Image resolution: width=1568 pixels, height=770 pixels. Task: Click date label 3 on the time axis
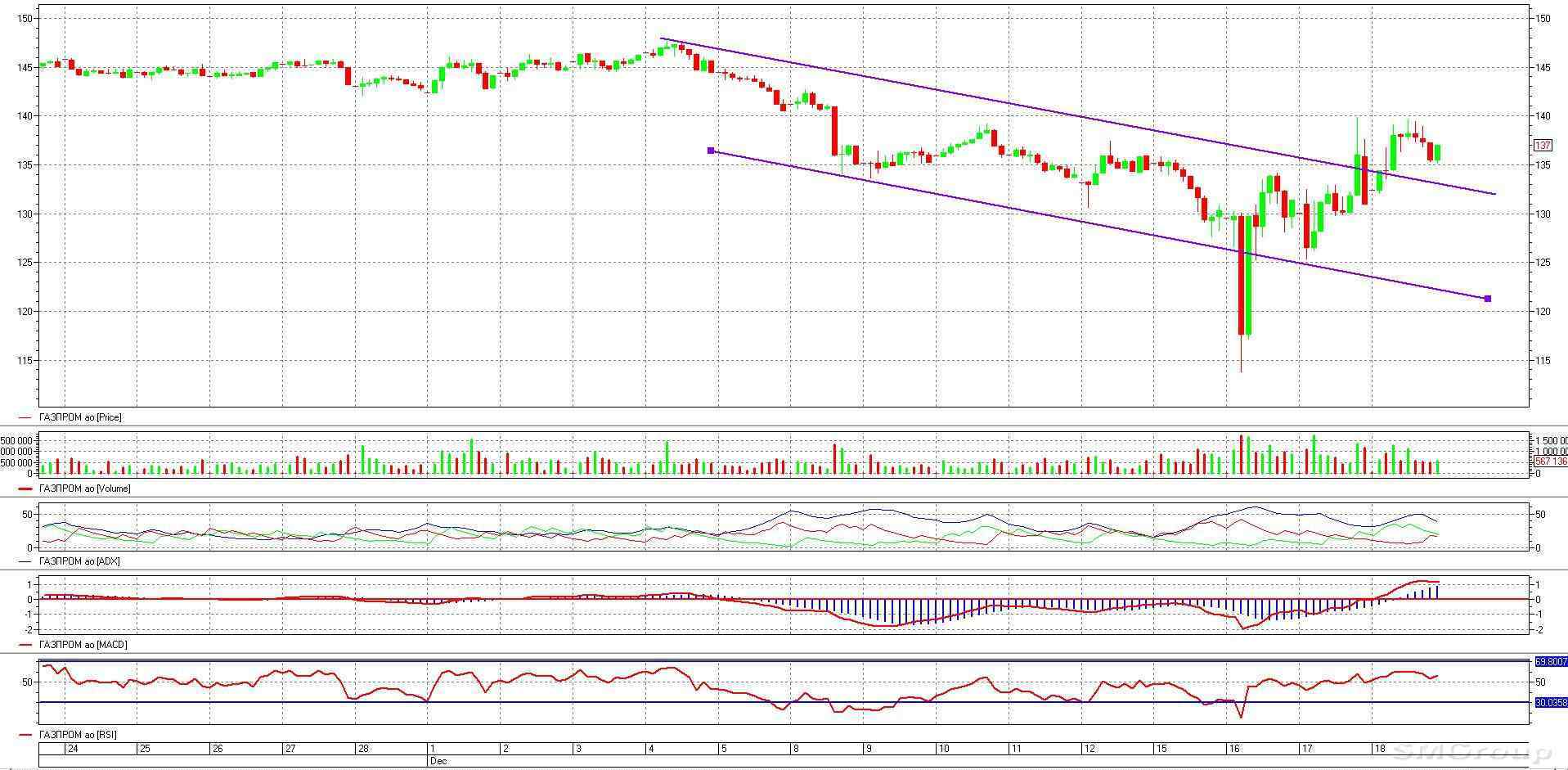click(578, 749)
